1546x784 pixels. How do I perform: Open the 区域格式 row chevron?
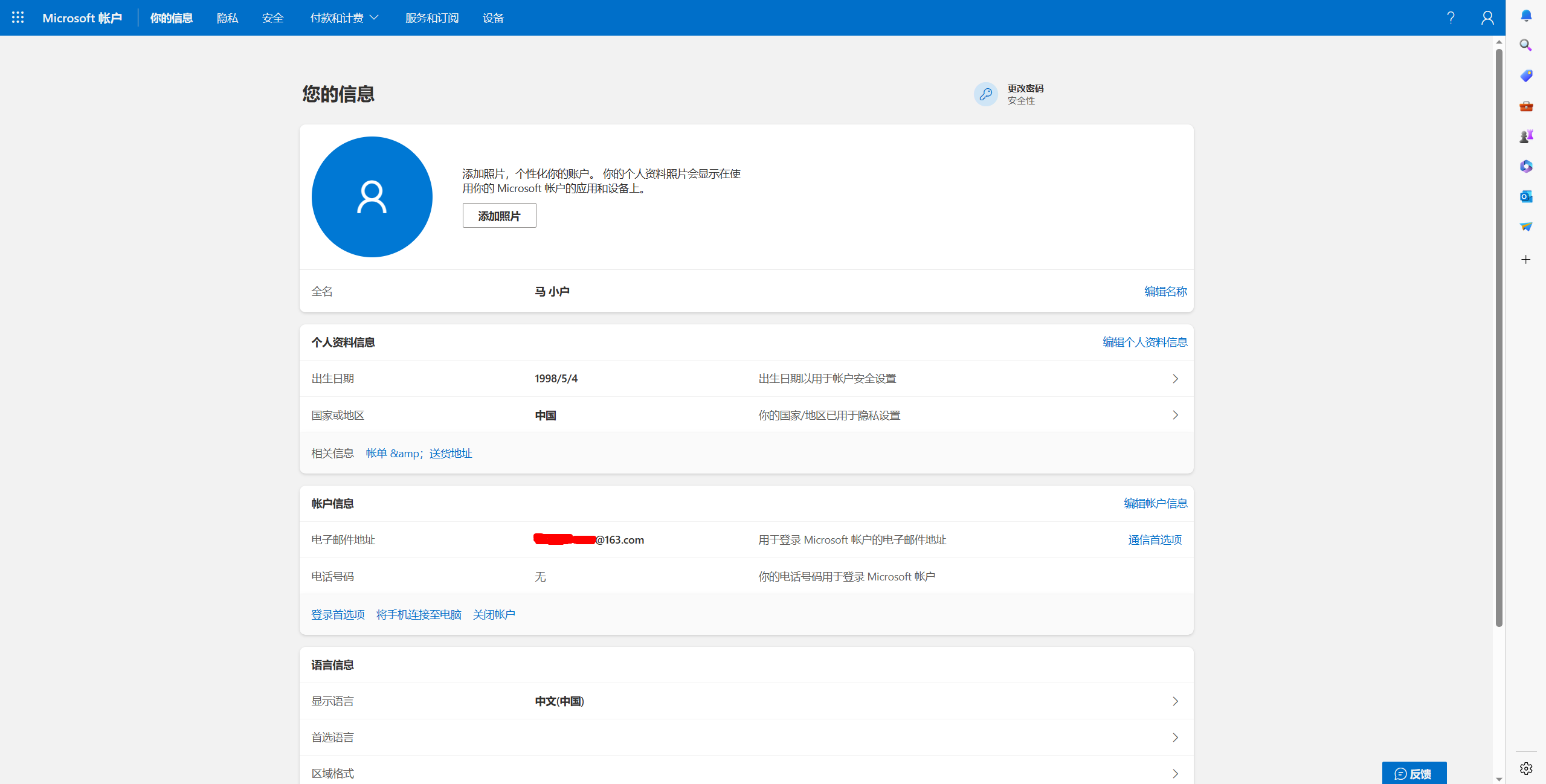1175,774
